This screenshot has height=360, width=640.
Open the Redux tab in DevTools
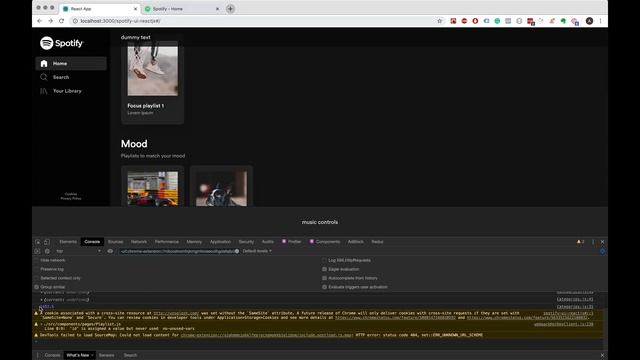(377, 242)
